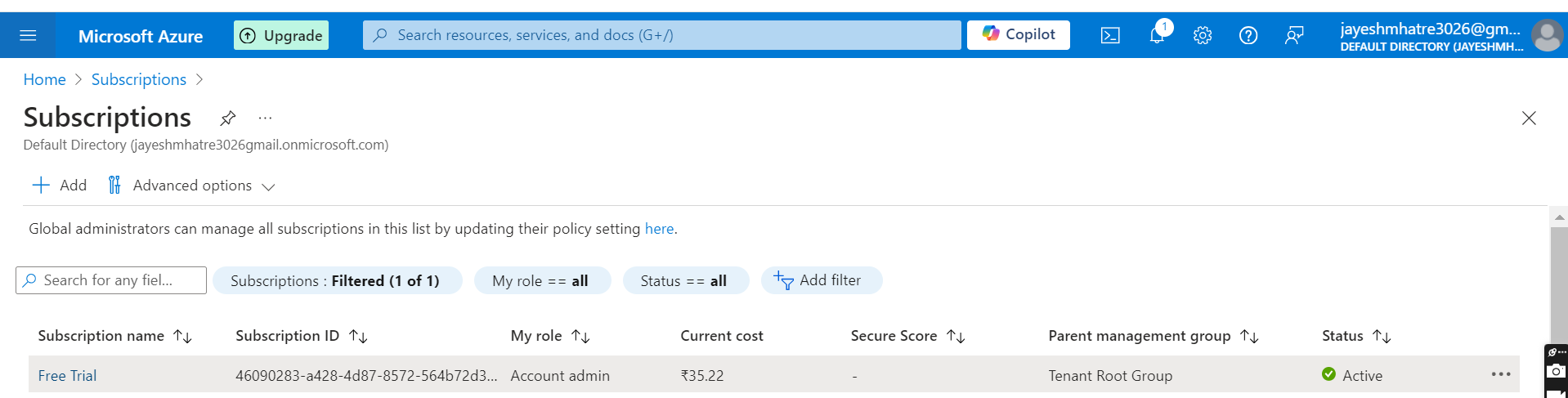Open the Status == all filter
The height and width of the screenshot is (398, 1568).
coord(685,280)
